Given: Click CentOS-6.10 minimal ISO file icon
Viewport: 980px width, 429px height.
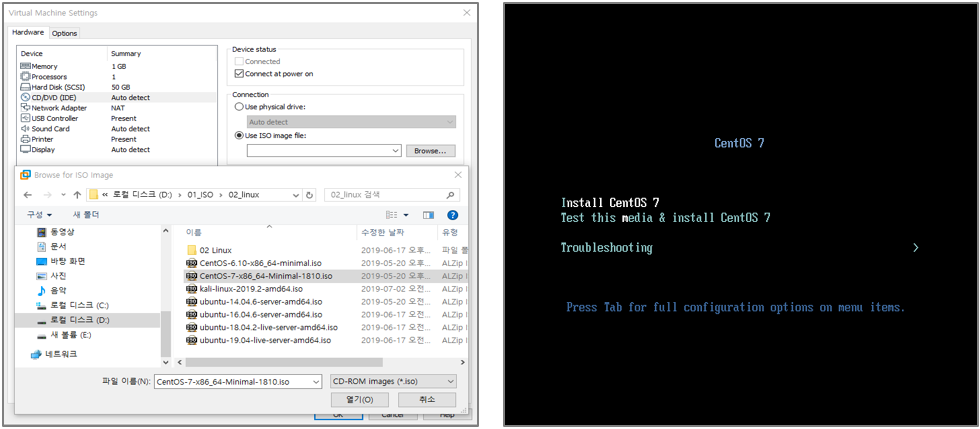Looking at the screenshot, I should (x=192, y=263).
